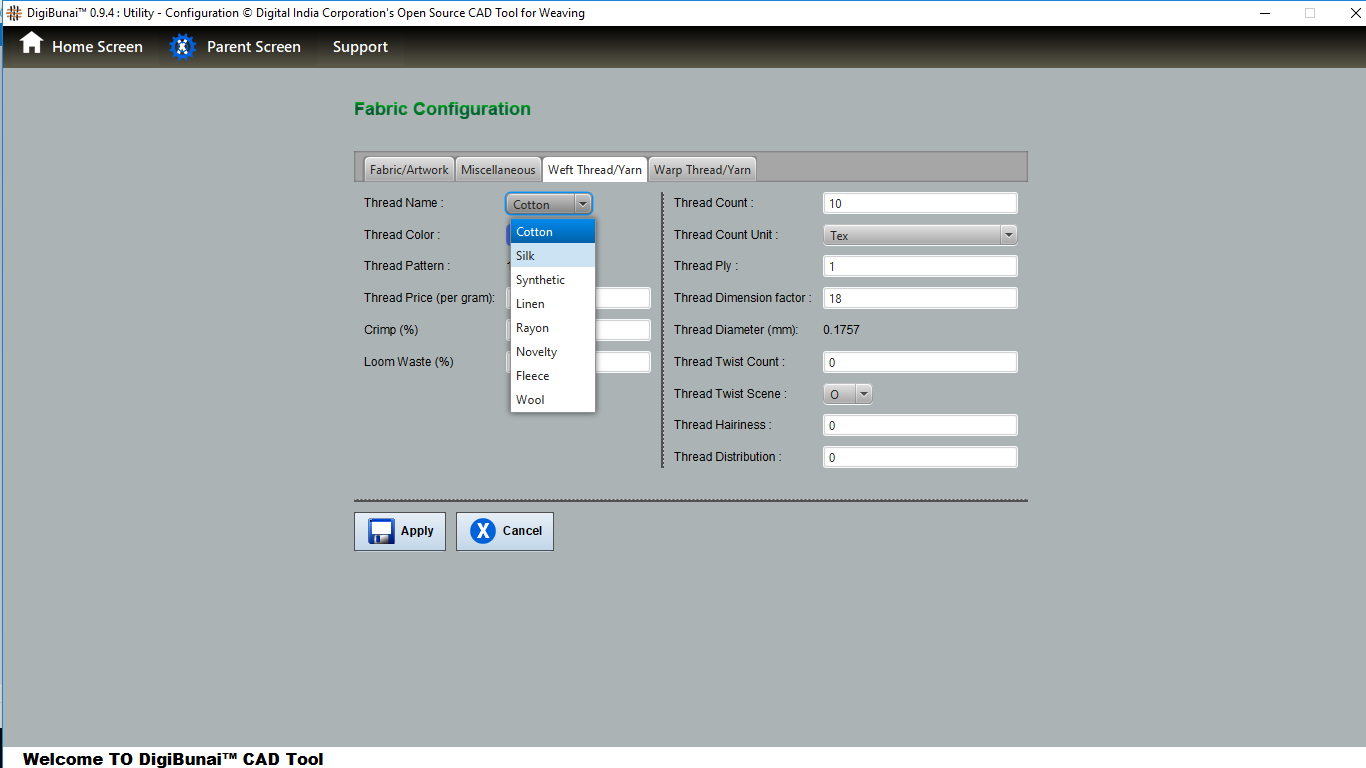Viewport: 1366px width, 768px height.
Task: Open the Warp Thread/Yarn tab
Action: (x=702, y=170)
